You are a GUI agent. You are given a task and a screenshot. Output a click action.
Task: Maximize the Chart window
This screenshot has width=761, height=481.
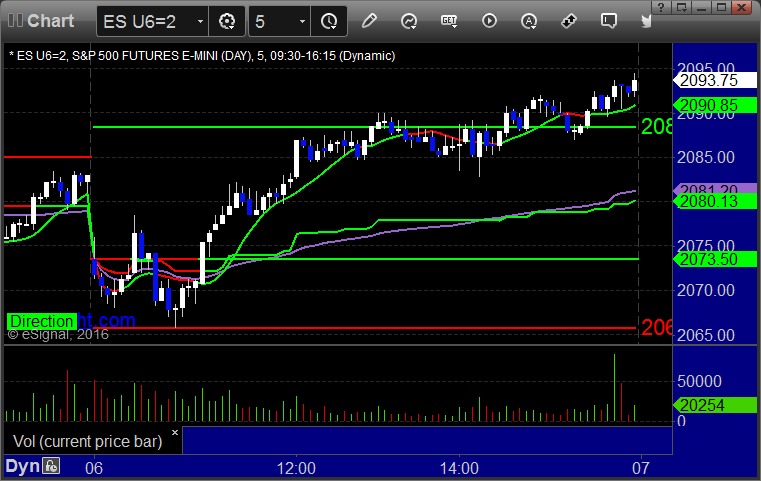pos(722,8)
